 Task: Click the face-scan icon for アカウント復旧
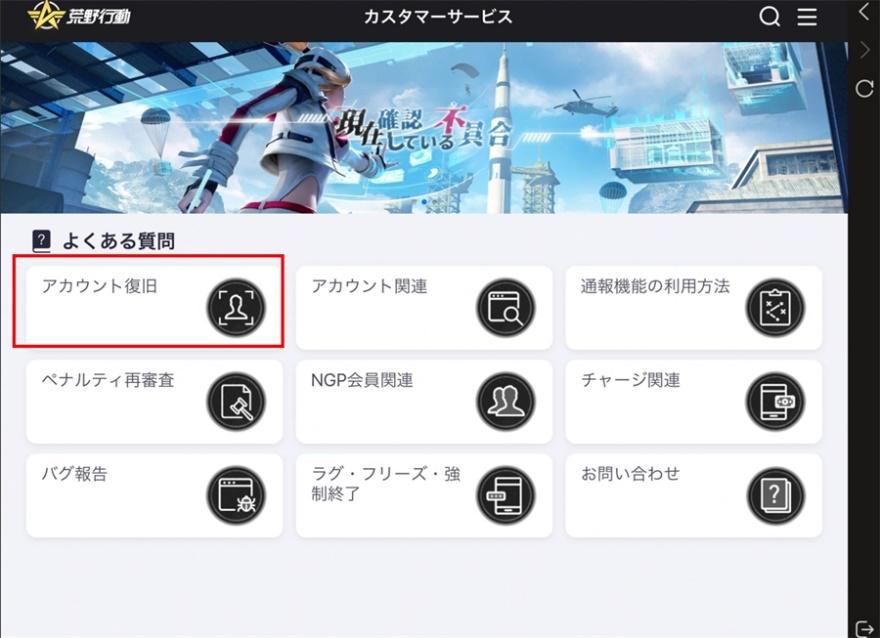[x=236, y=308]
